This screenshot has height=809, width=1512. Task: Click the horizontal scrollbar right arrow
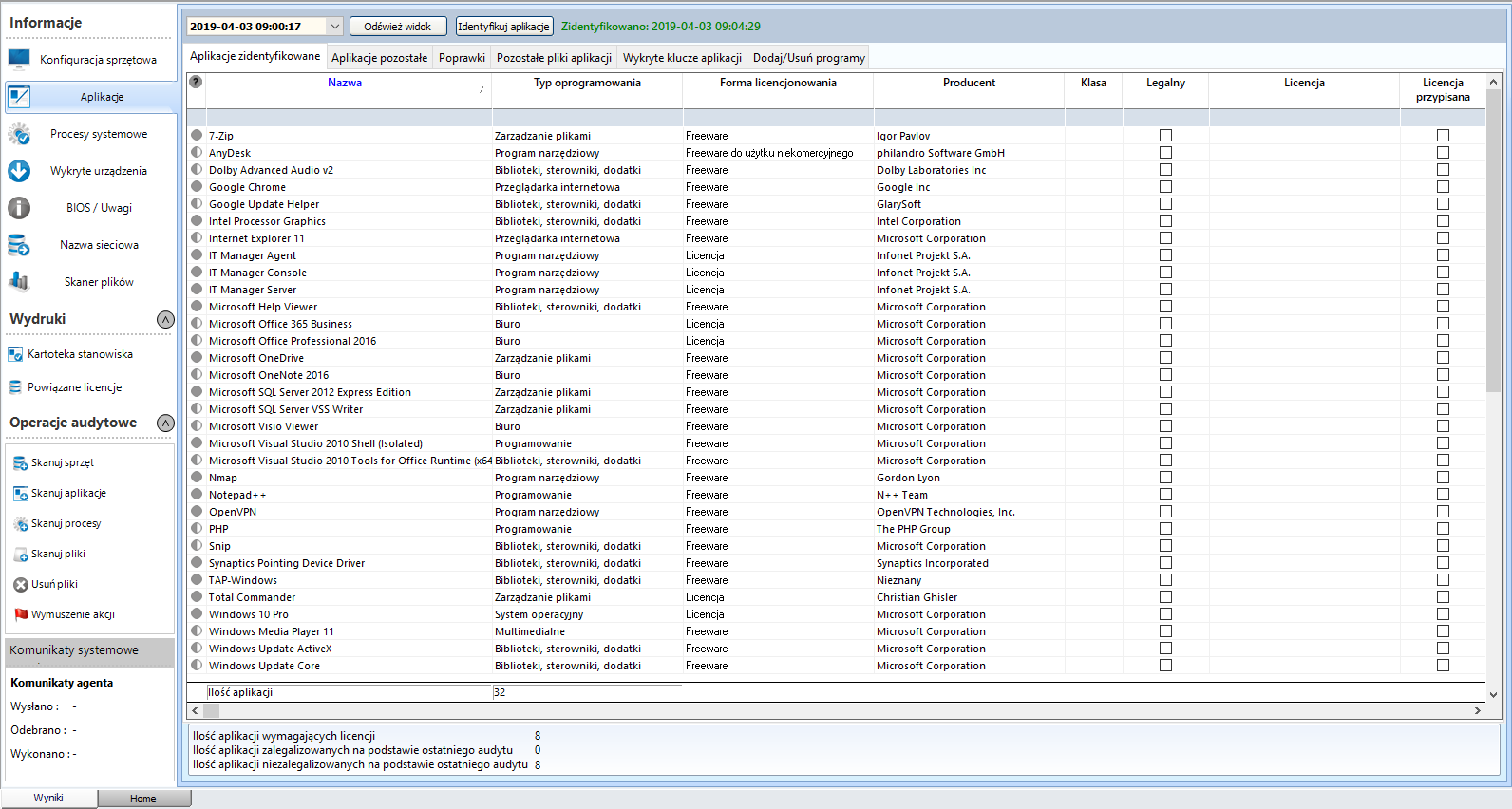point(1478,710)
